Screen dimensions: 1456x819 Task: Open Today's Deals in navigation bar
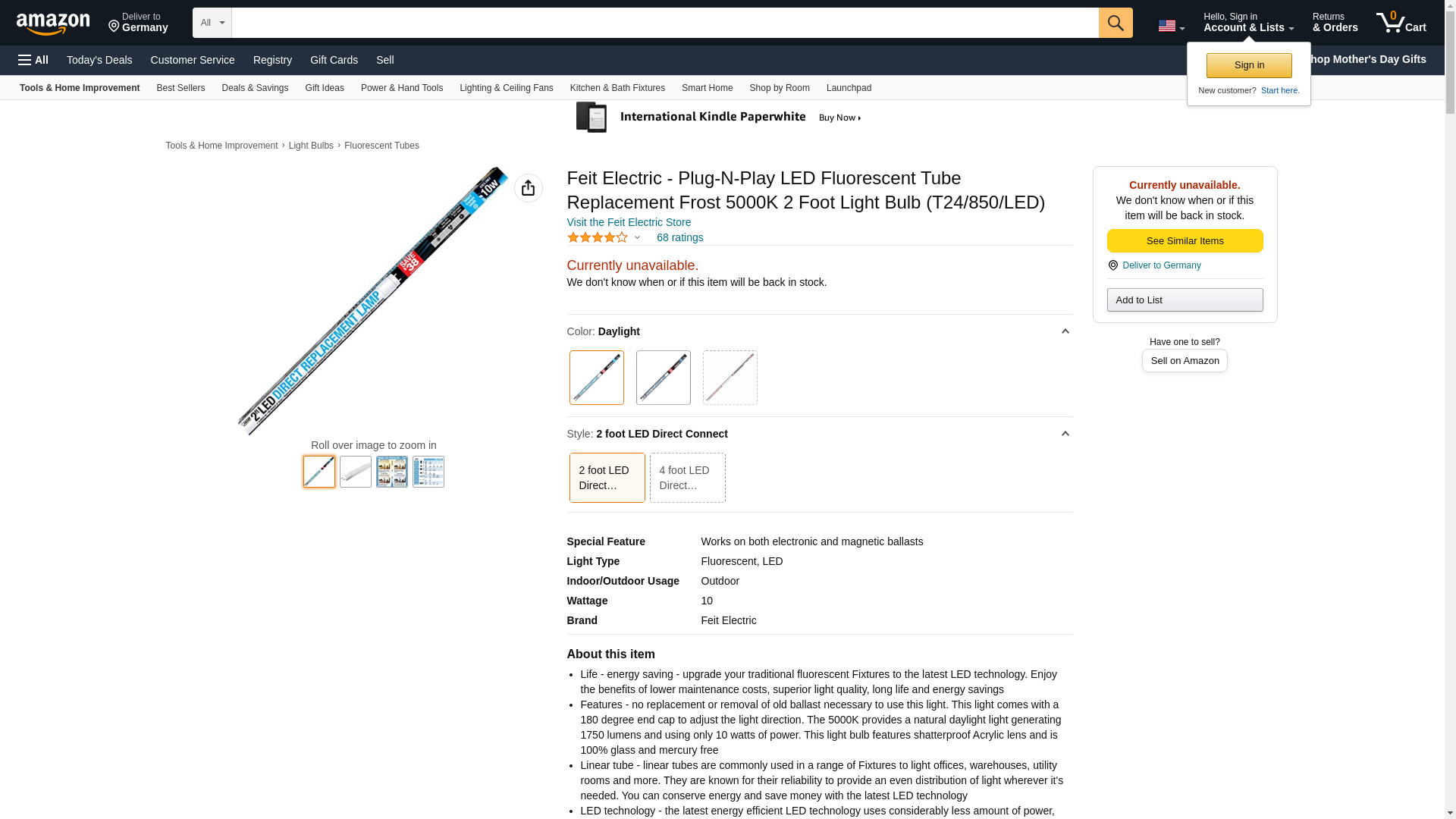[x=99, y=60]
